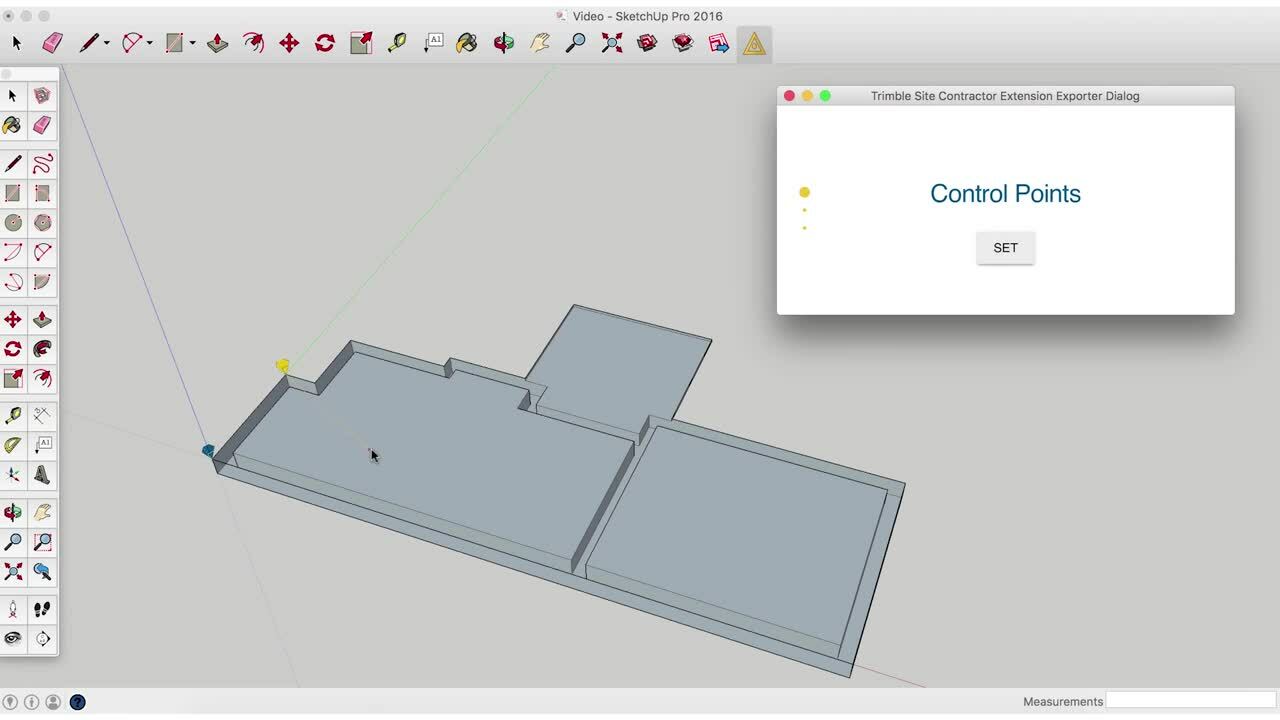Click the blue marker at the model origin
1280x720 pixels.
point(208,451)
